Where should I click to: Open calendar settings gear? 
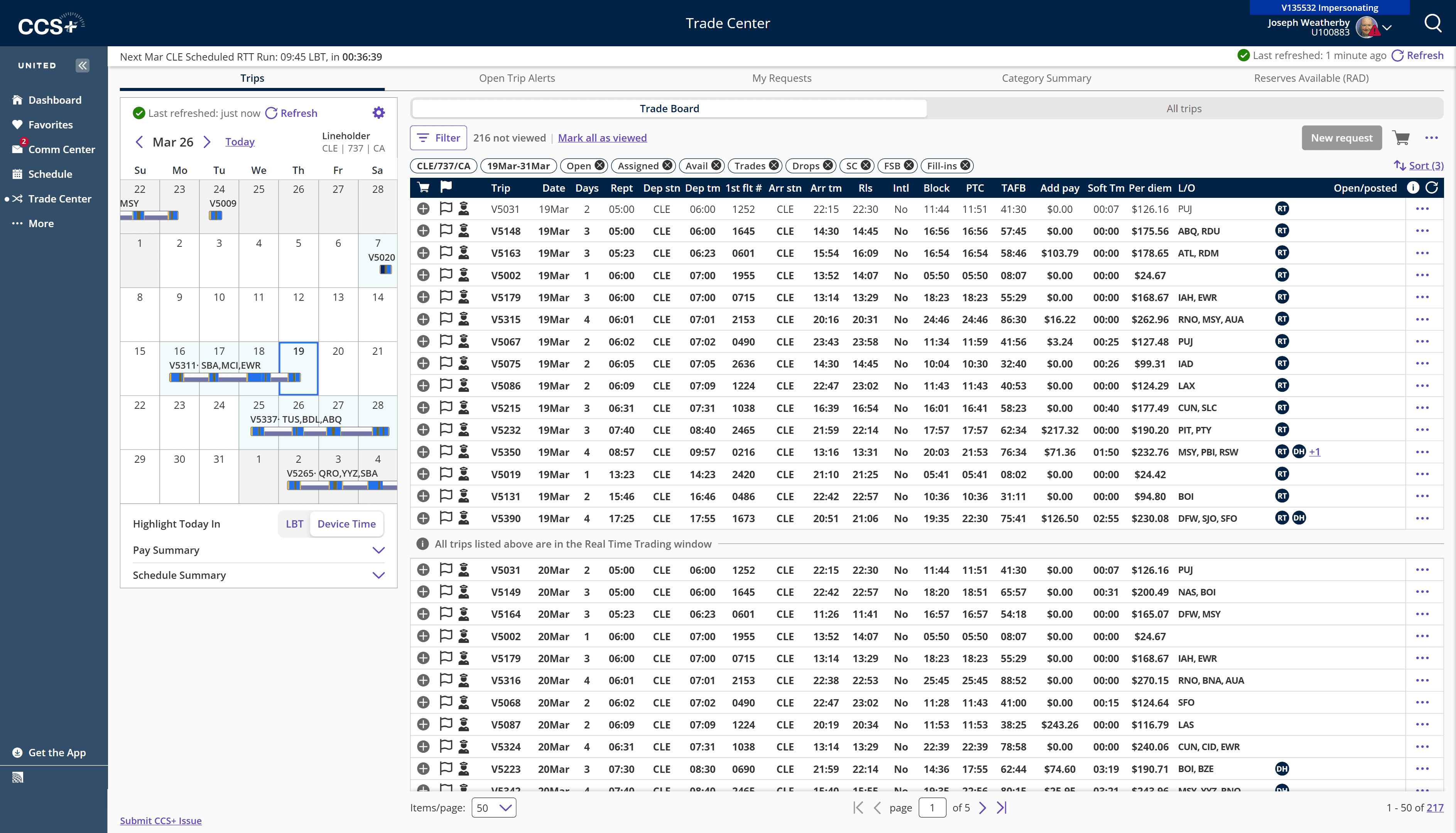(378, 112)
